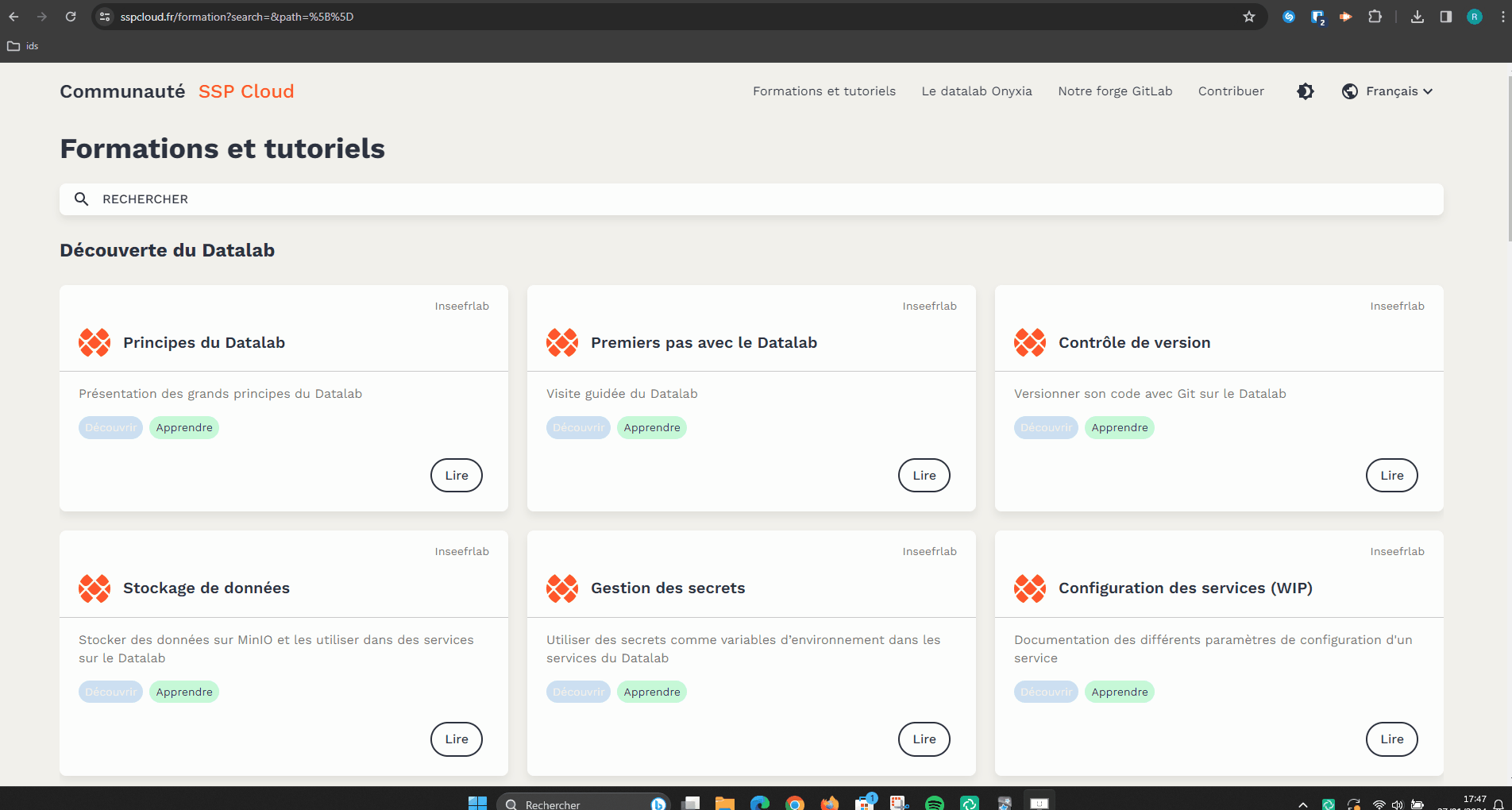Open the Chrome profile avatar R
This screenshot has width=1512, height=810.
(x=1475, y=17)
